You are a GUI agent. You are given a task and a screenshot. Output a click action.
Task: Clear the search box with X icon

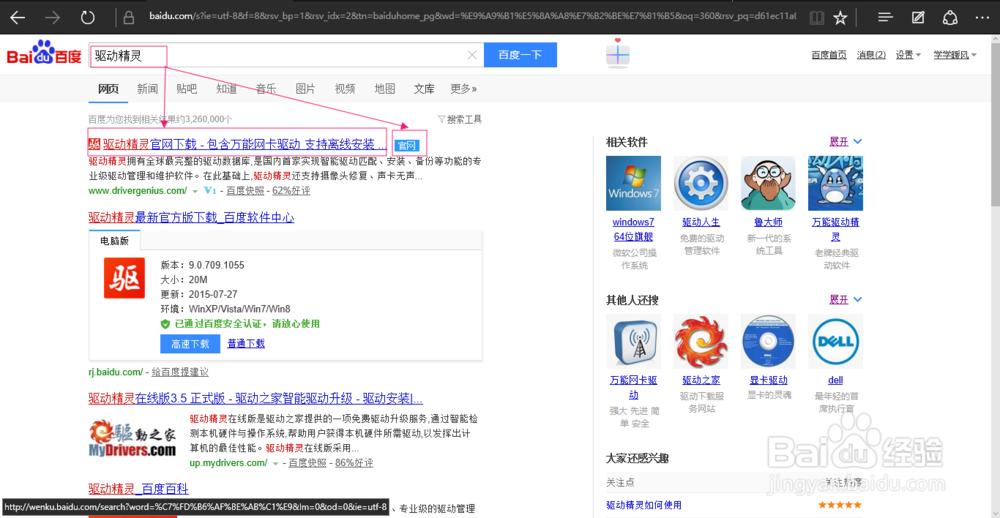472,55
